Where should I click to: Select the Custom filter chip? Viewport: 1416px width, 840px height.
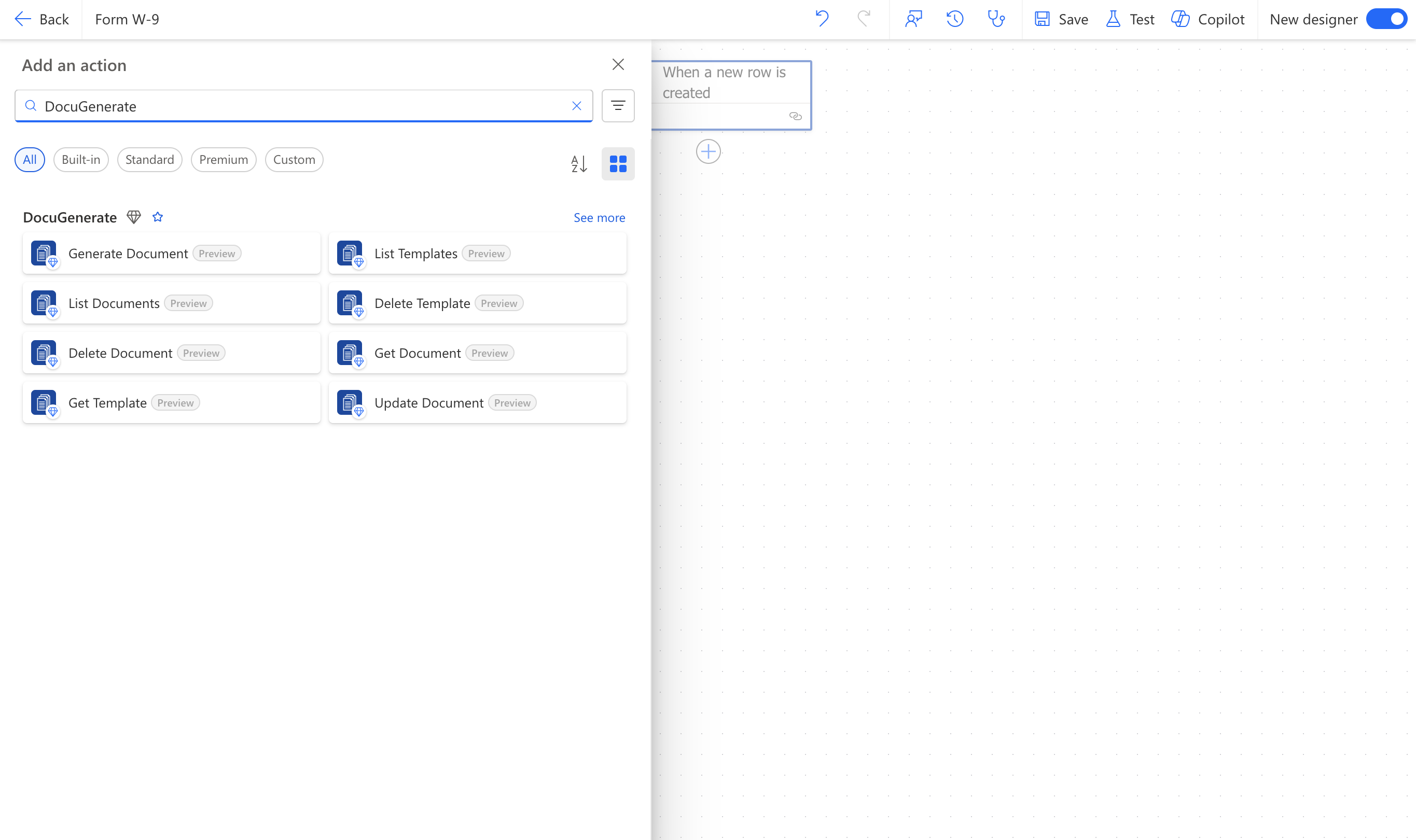click(294, 160)
